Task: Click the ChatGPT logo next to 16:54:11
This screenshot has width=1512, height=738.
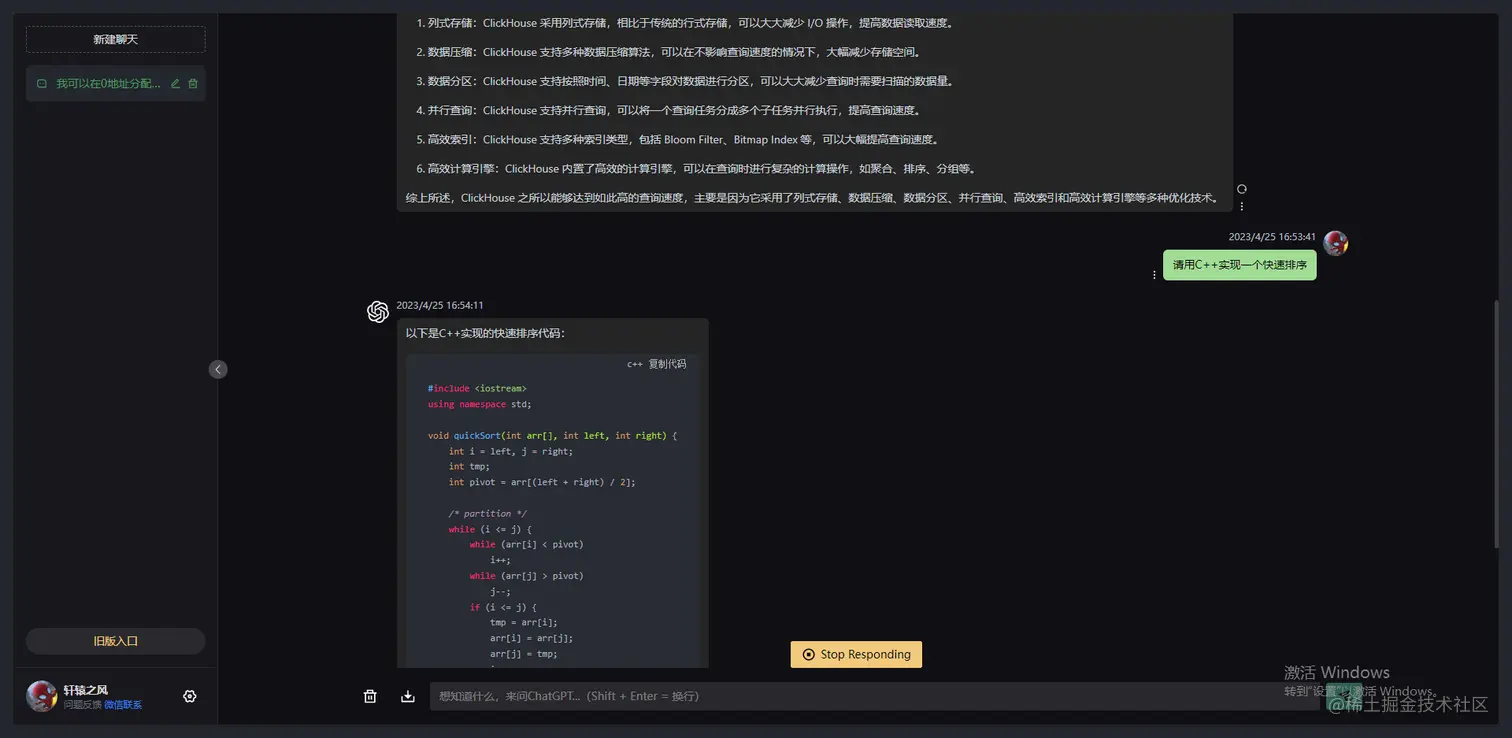Action: [378, 312]
